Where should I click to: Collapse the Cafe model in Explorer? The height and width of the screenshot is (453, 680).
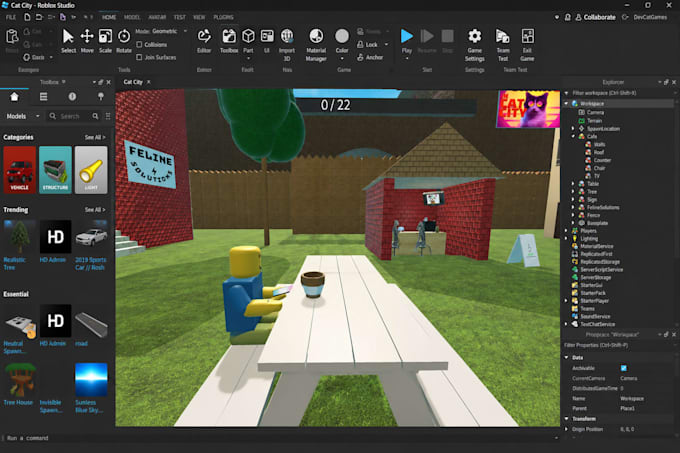573,136
